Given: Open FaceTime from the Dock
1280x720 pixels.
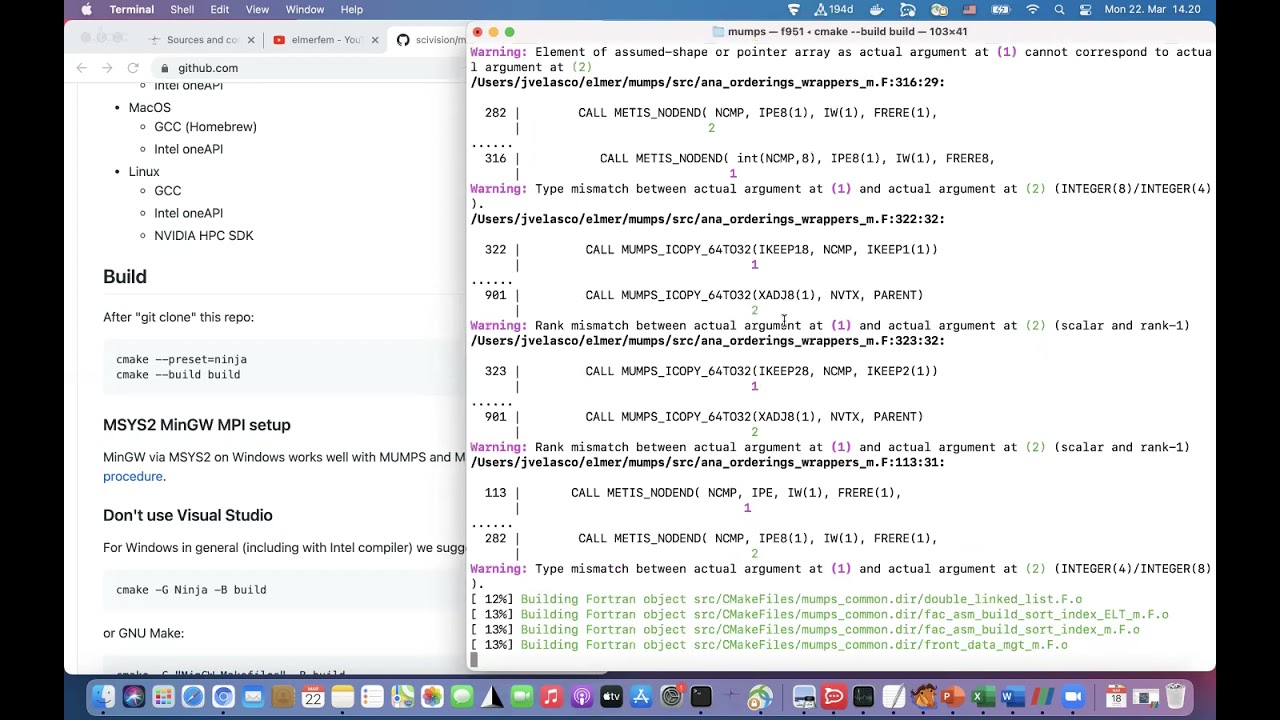Looking at the screenshot, I should pyautogui.click(x=521, y=697).
